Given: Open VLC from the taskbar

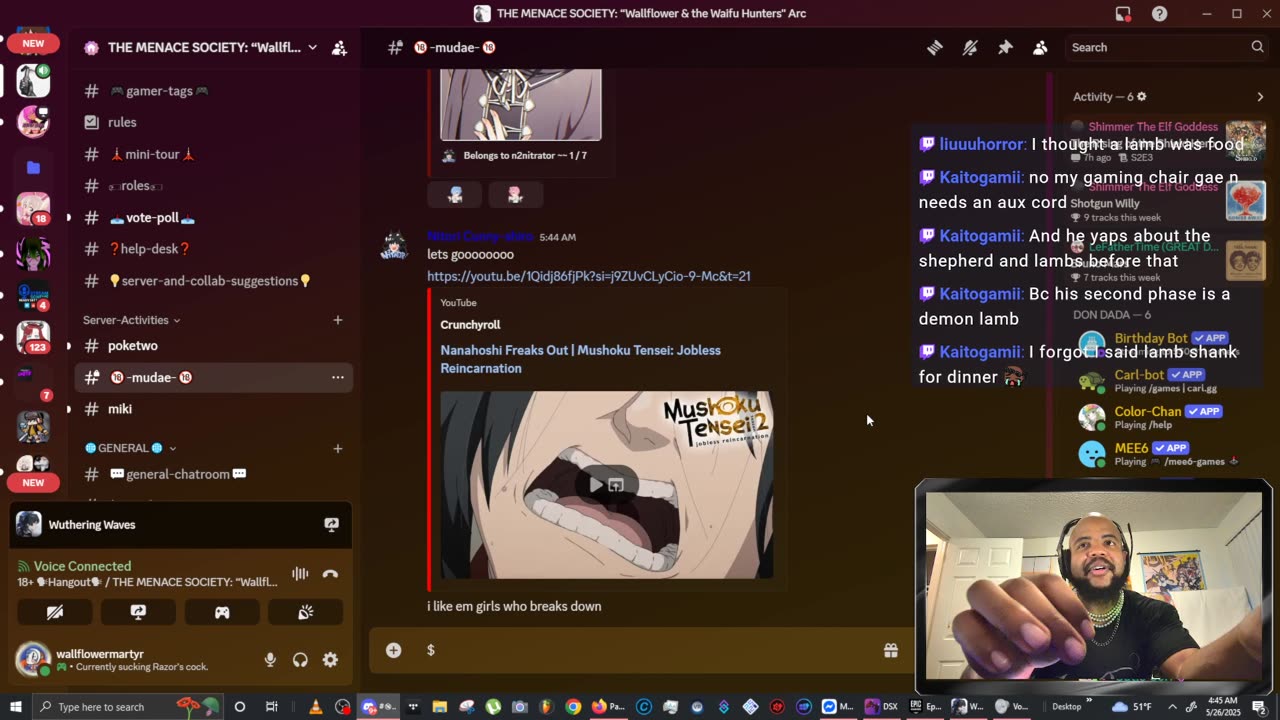Looking at the screenshot, I should tap(316, 707).
